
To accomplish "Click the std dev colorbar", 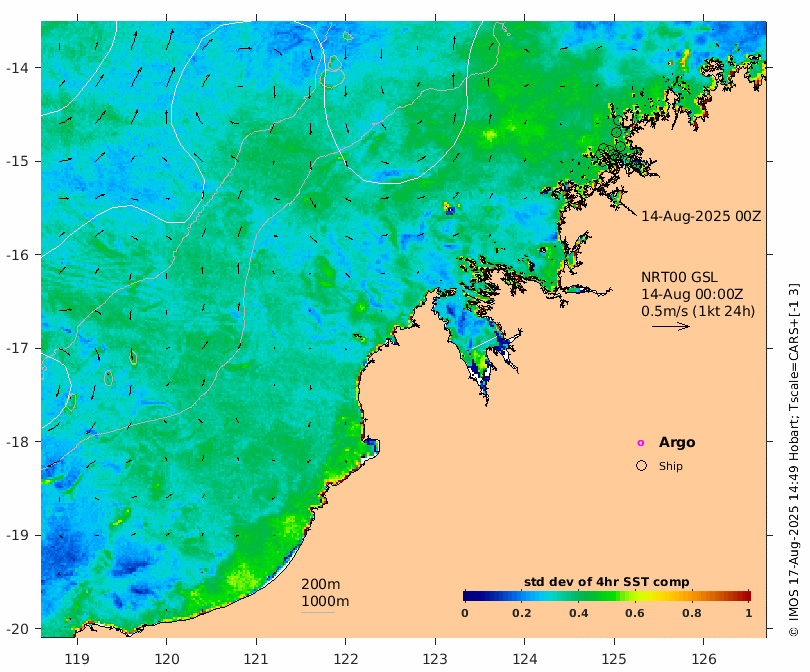I will point(607,596).
